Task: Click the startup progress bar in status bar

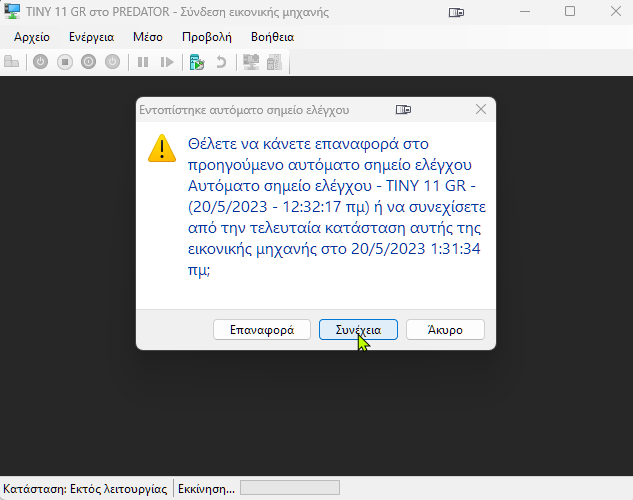Action: [x=290, y=487]
